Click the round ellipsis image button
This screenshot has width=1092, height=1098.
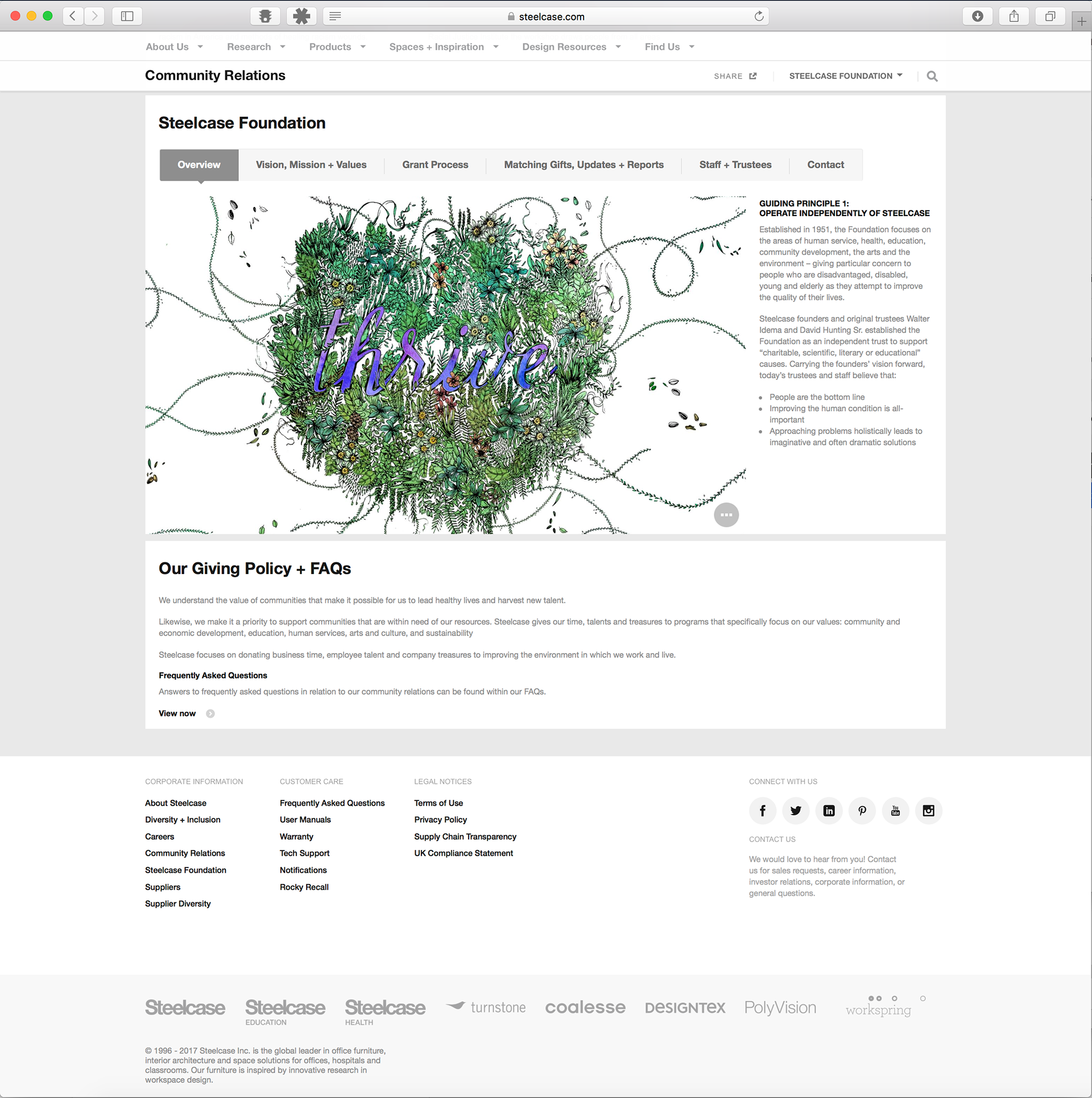(x=726, y=515)
